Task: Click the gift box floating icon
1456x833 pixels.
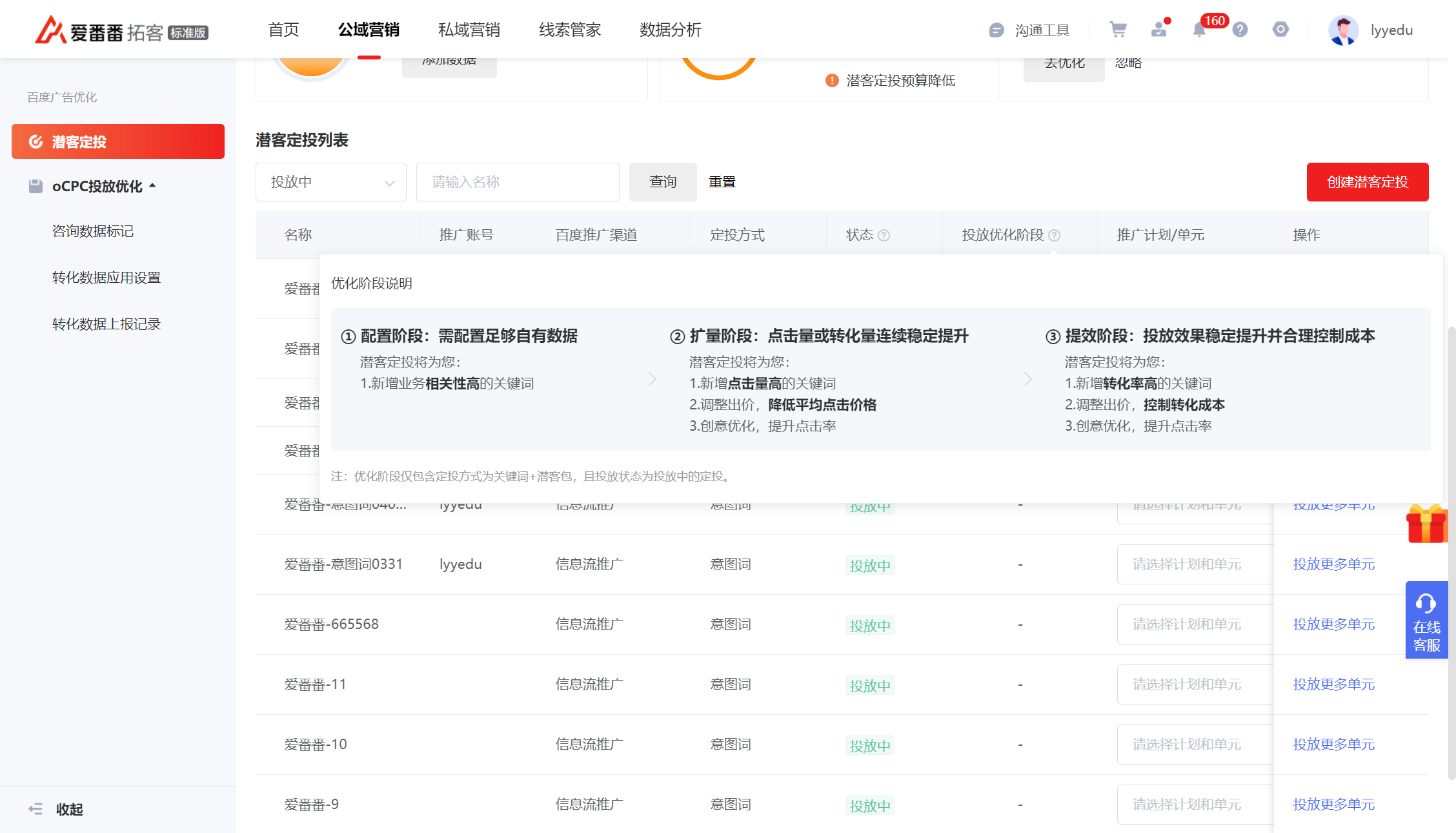Action: coord(1426,524)
